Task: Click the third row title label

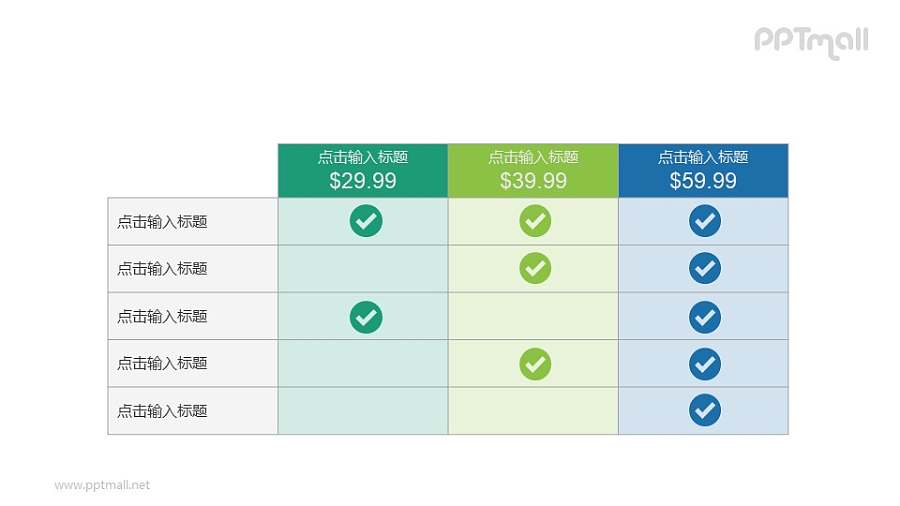Action: tap(162, 316)
